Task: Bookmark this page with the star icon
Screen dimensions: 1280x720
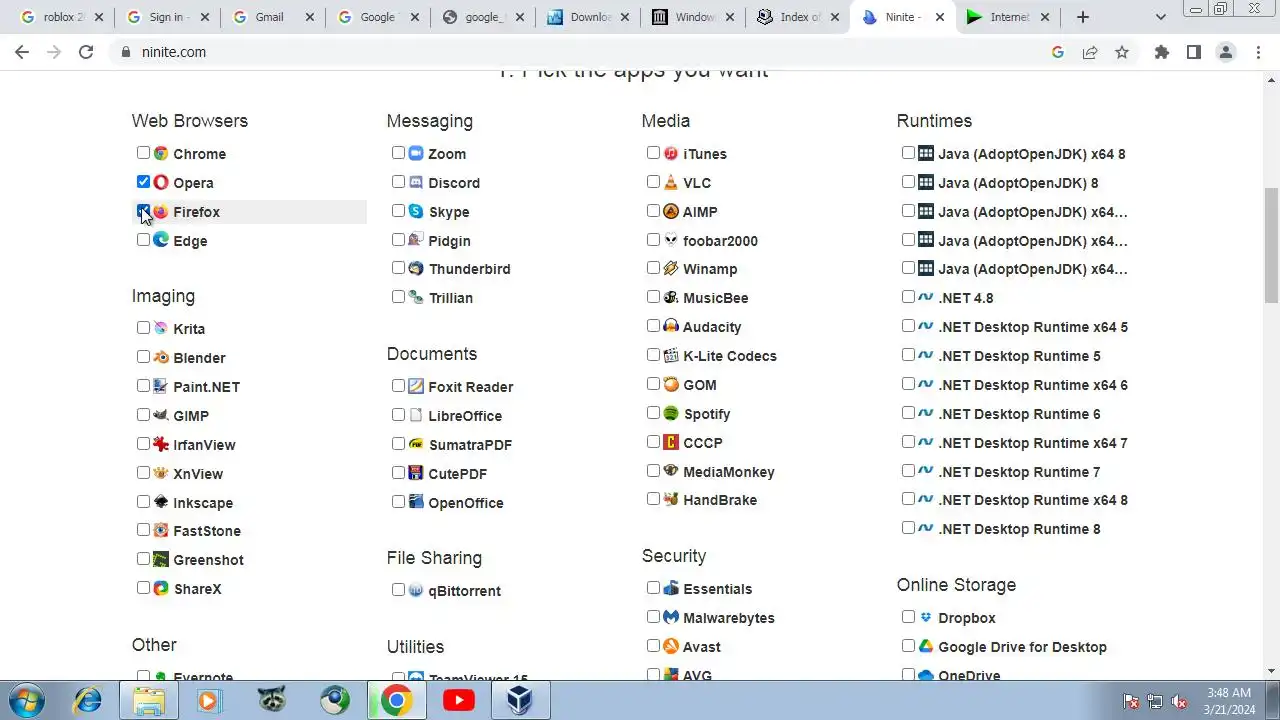Action: pos(1122,52)
